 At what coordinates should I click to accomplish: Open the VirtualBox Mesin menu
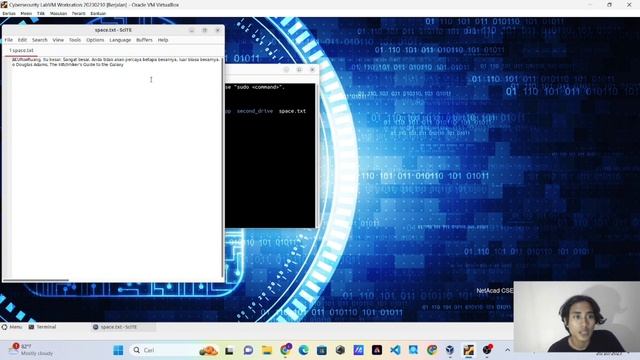click(26, 13)
